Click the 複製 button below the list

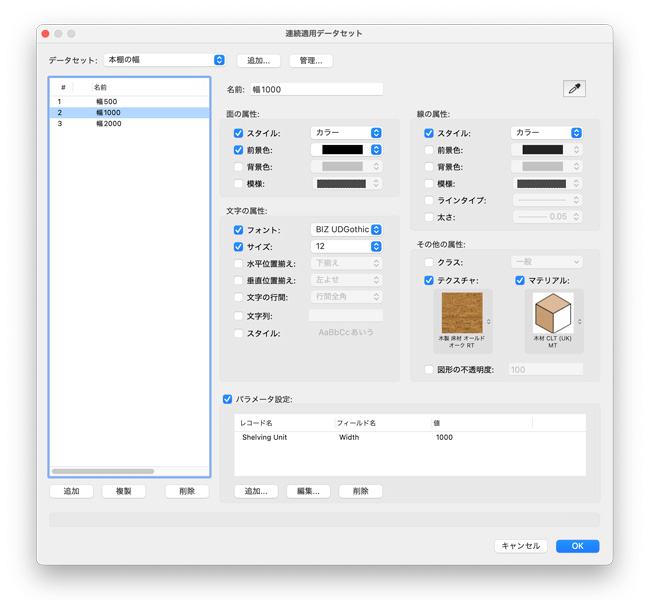pyautogui.click(x=123, y=492)
